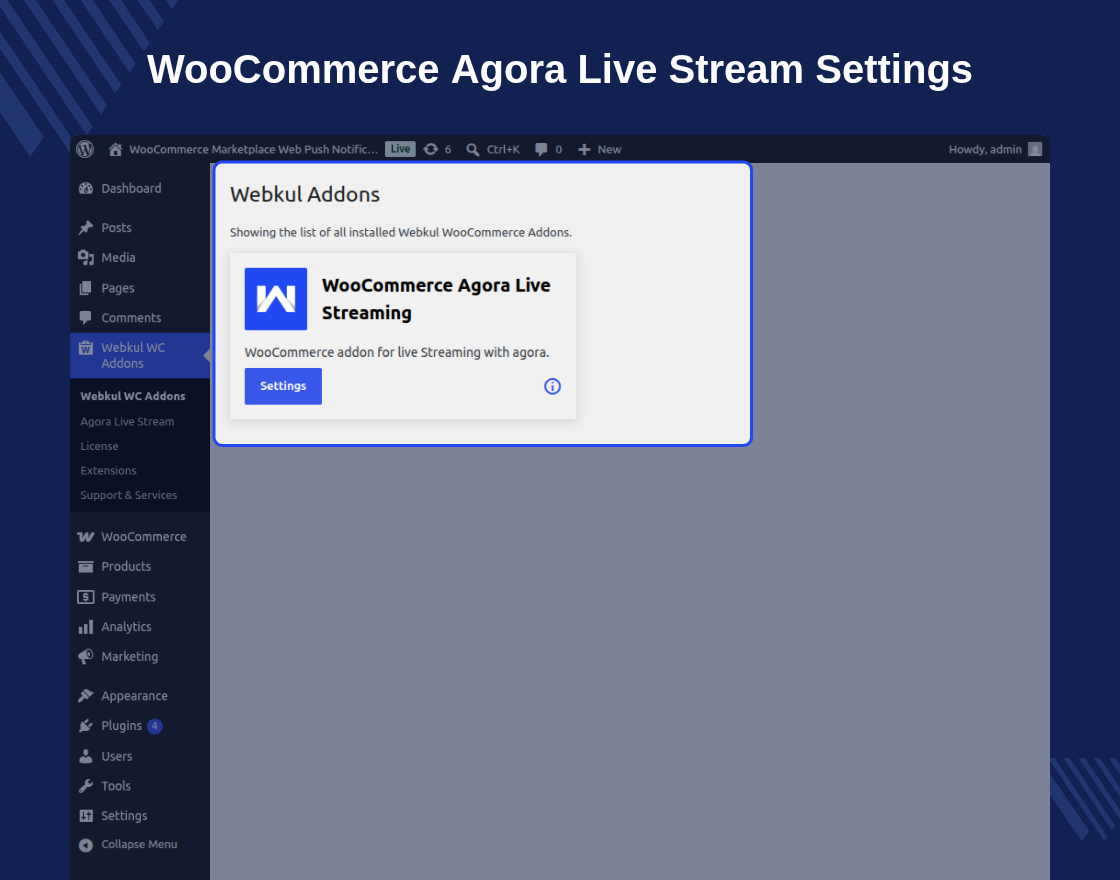
Task: Click the Settings sliders icon in sidebar
Action: click(x=86, y=816)
